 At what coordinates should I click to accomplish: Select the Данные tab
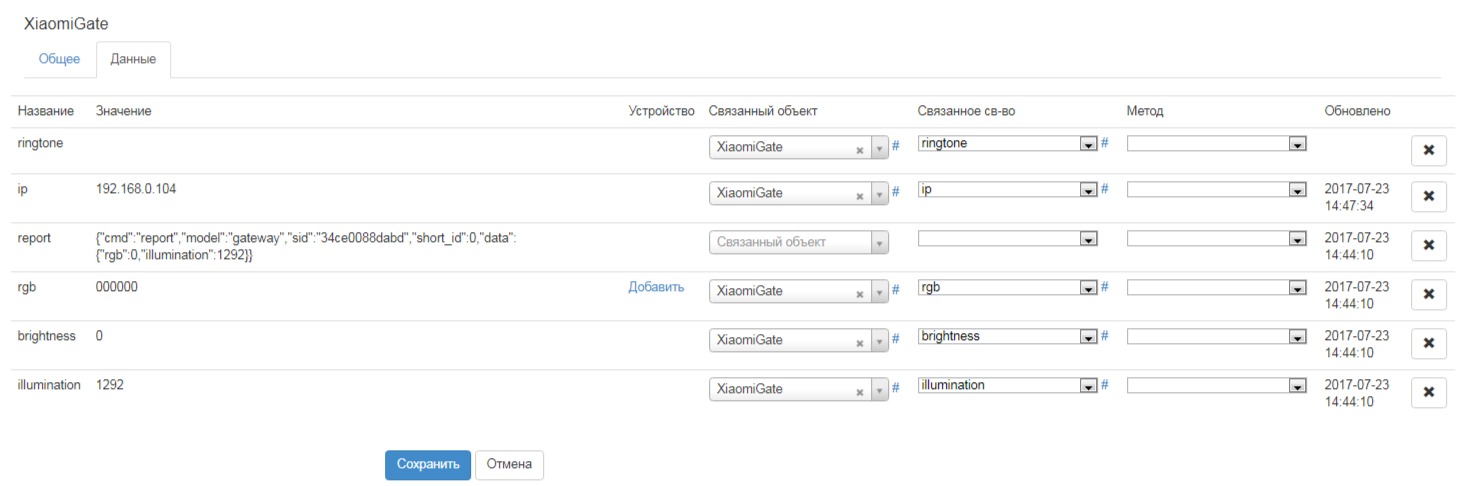[x=133, y=59]
